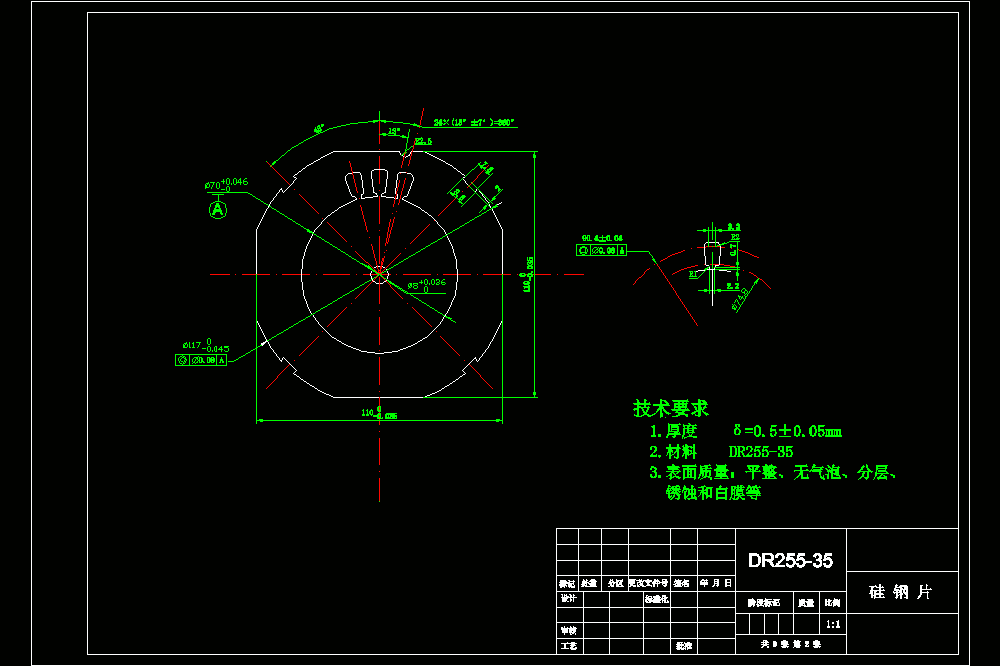Select the material note DR255-35 in green
This screenshot has height=666, width=1000.
761,452
